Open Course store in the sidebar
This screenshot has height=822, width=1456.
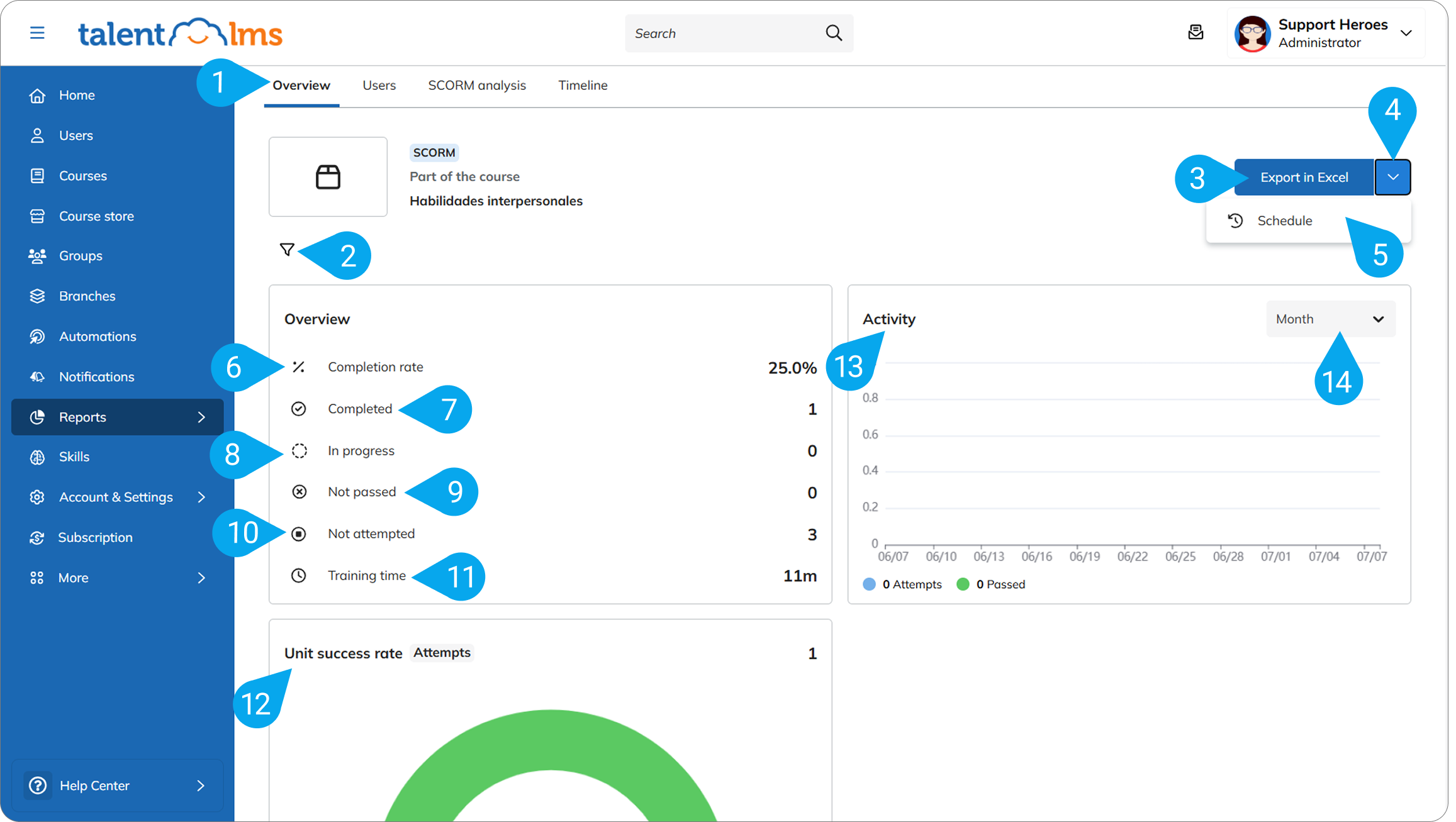[x=117, y=216]
